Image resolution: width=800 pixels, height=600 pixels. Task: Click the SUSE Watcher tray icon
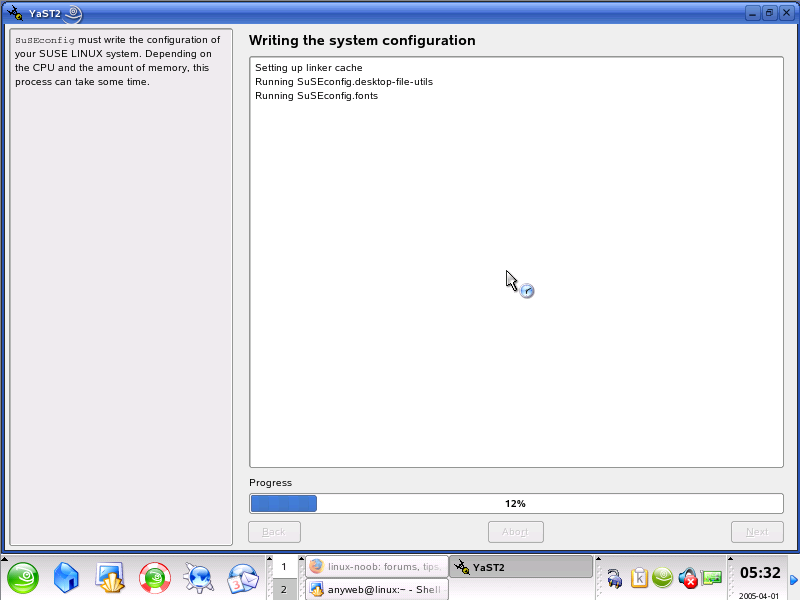click(x=663, y=578)
